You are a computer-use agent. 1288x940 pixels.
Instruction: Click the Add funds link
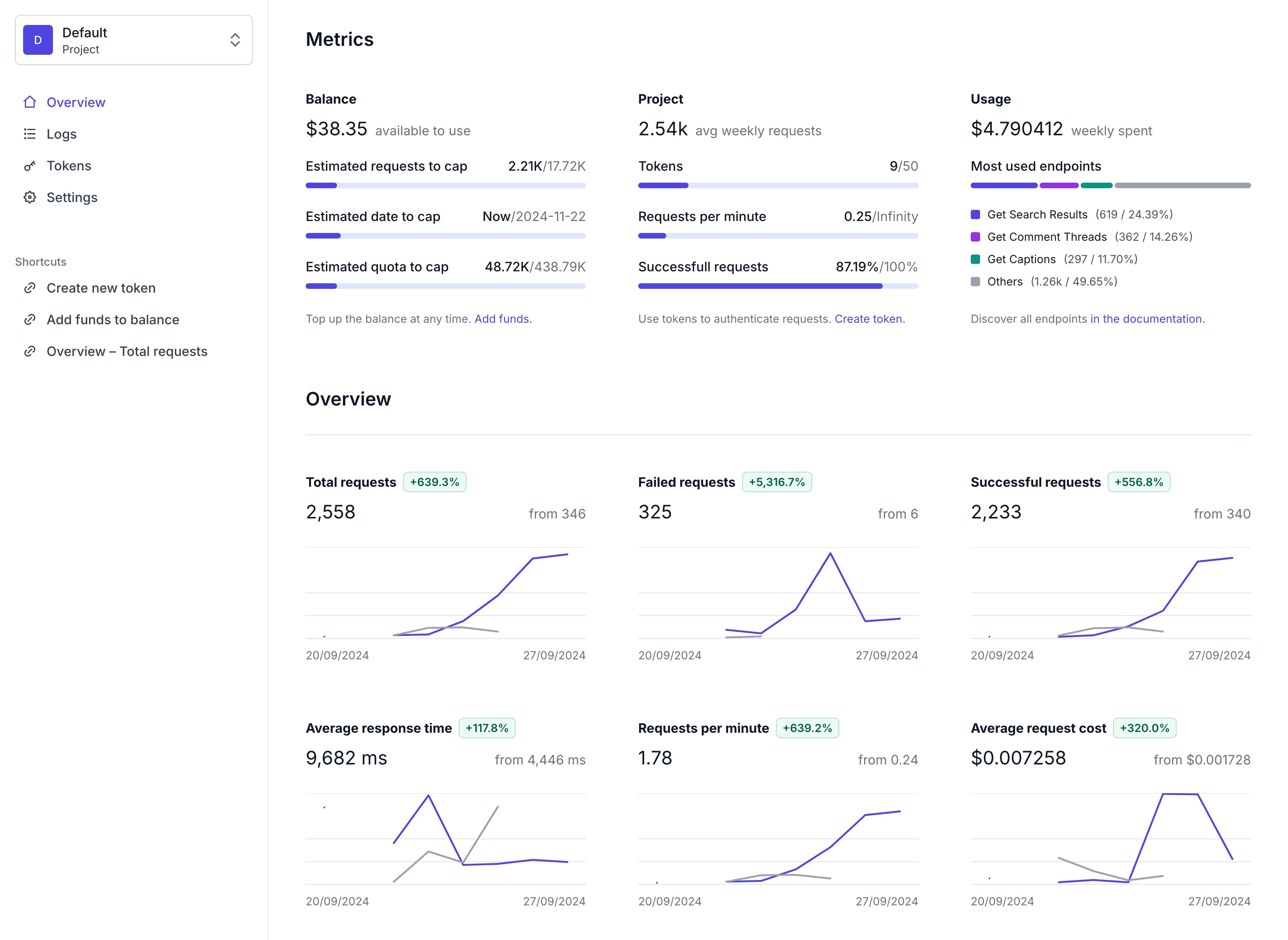503,319
